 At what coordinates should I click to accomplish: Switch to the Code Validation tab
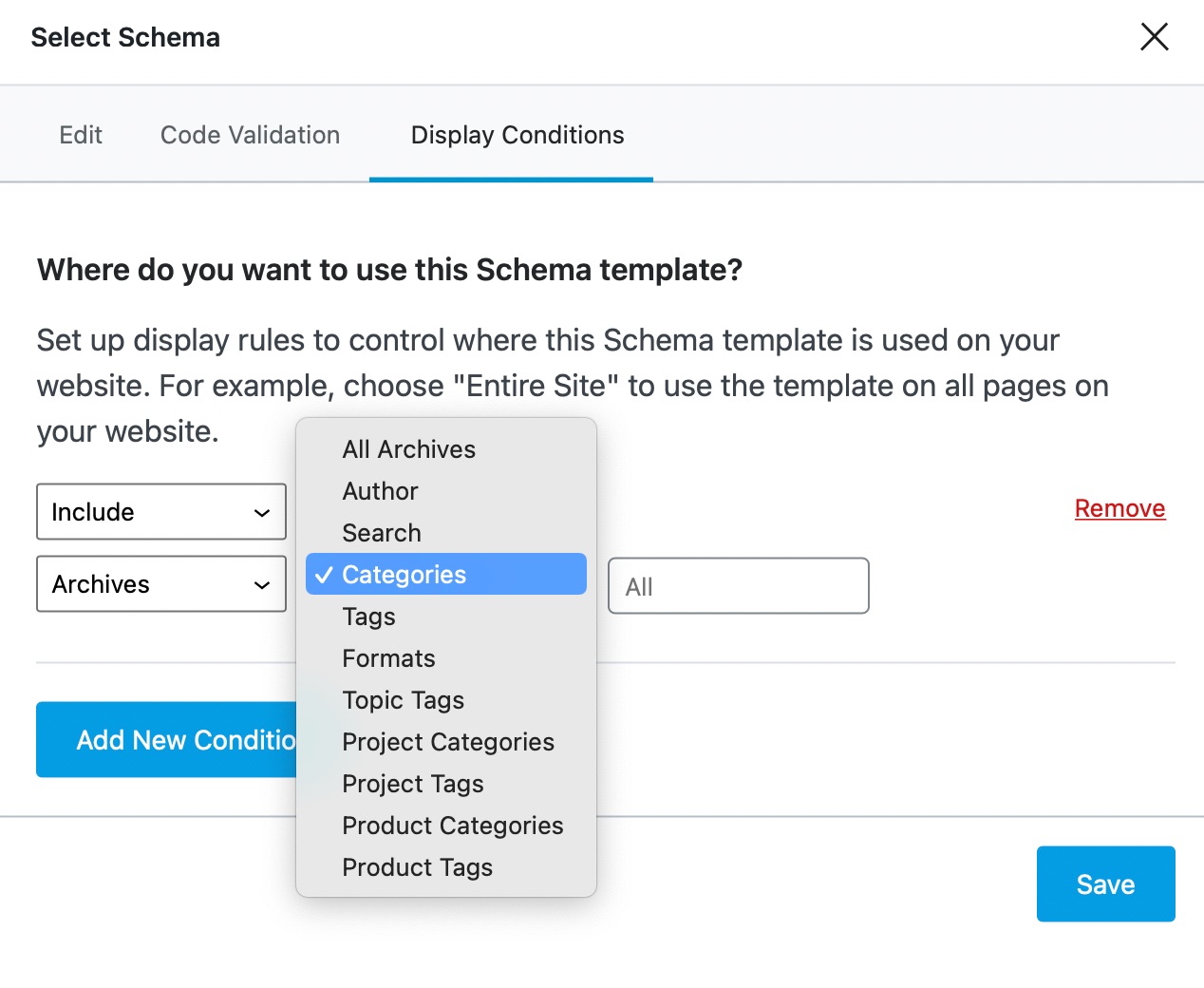250,134
